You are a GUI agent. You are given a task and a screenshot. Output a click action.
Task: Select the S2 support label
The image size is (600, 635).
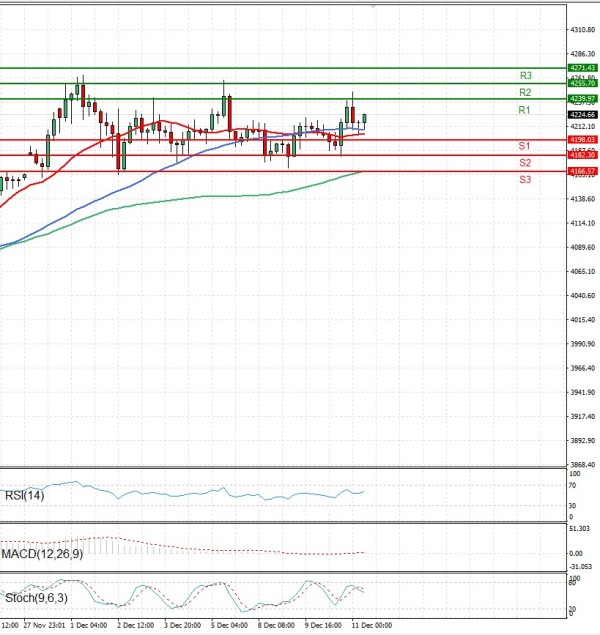(x=524, y=162)
